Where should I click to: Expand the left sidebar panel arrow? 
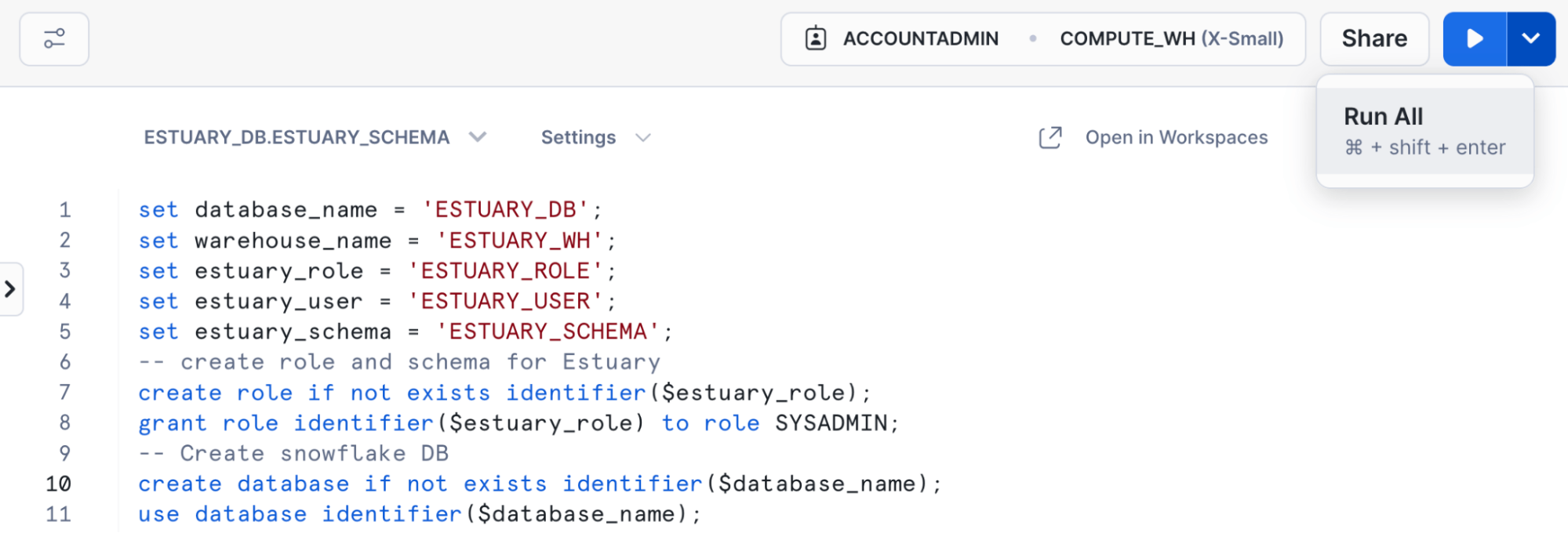click(10, 289)
